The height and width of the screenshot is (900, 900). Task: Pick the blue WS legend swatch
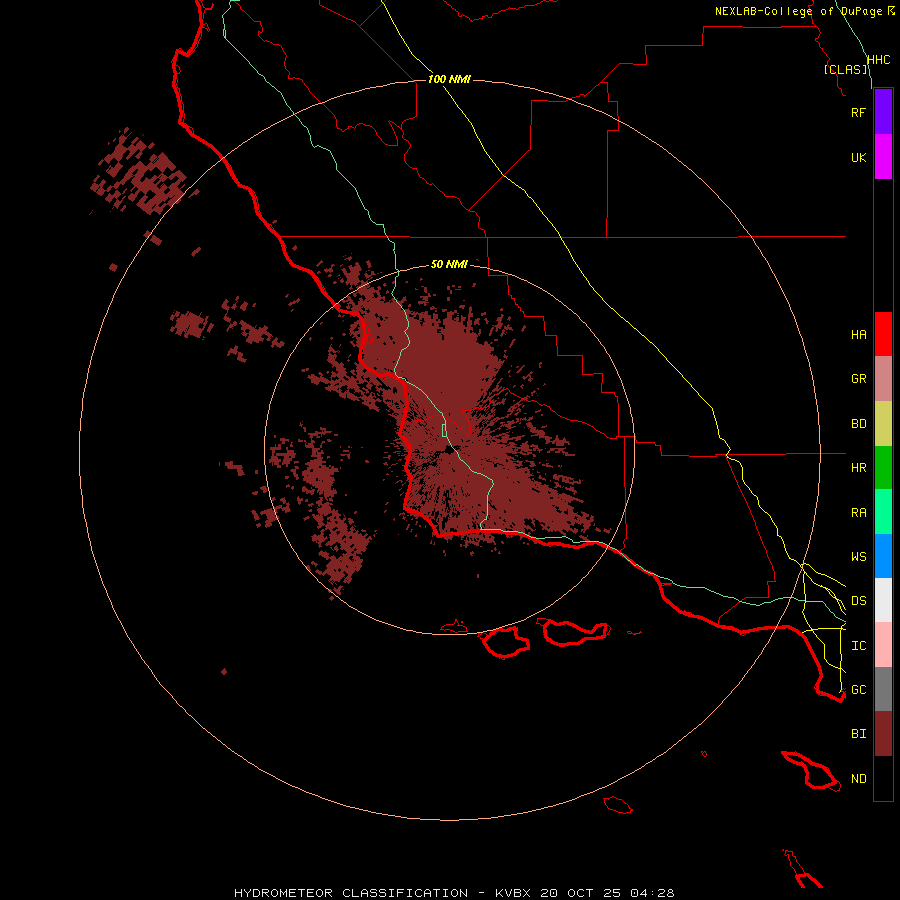(x=883, y=556)
